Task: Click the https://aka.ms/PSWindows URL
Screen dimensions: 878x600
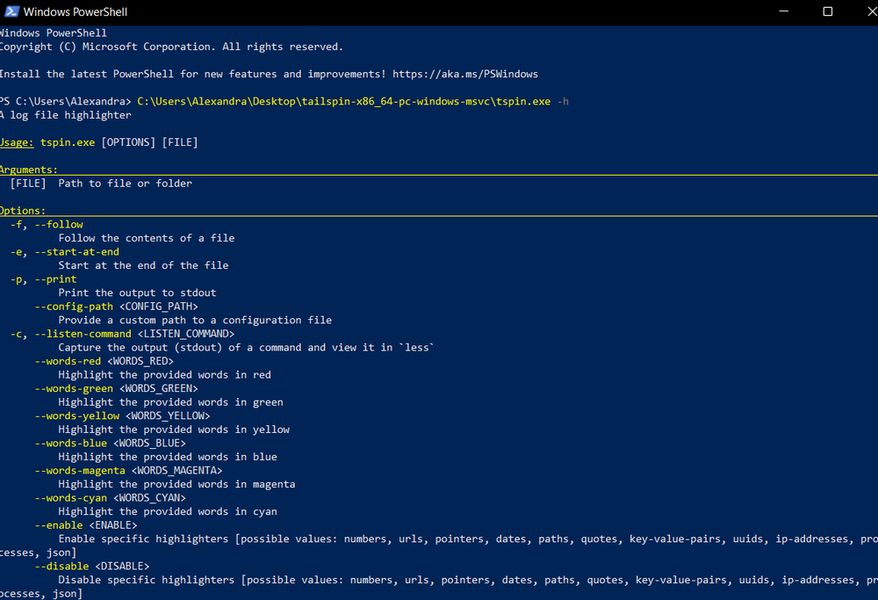Action: click(468, 74)
